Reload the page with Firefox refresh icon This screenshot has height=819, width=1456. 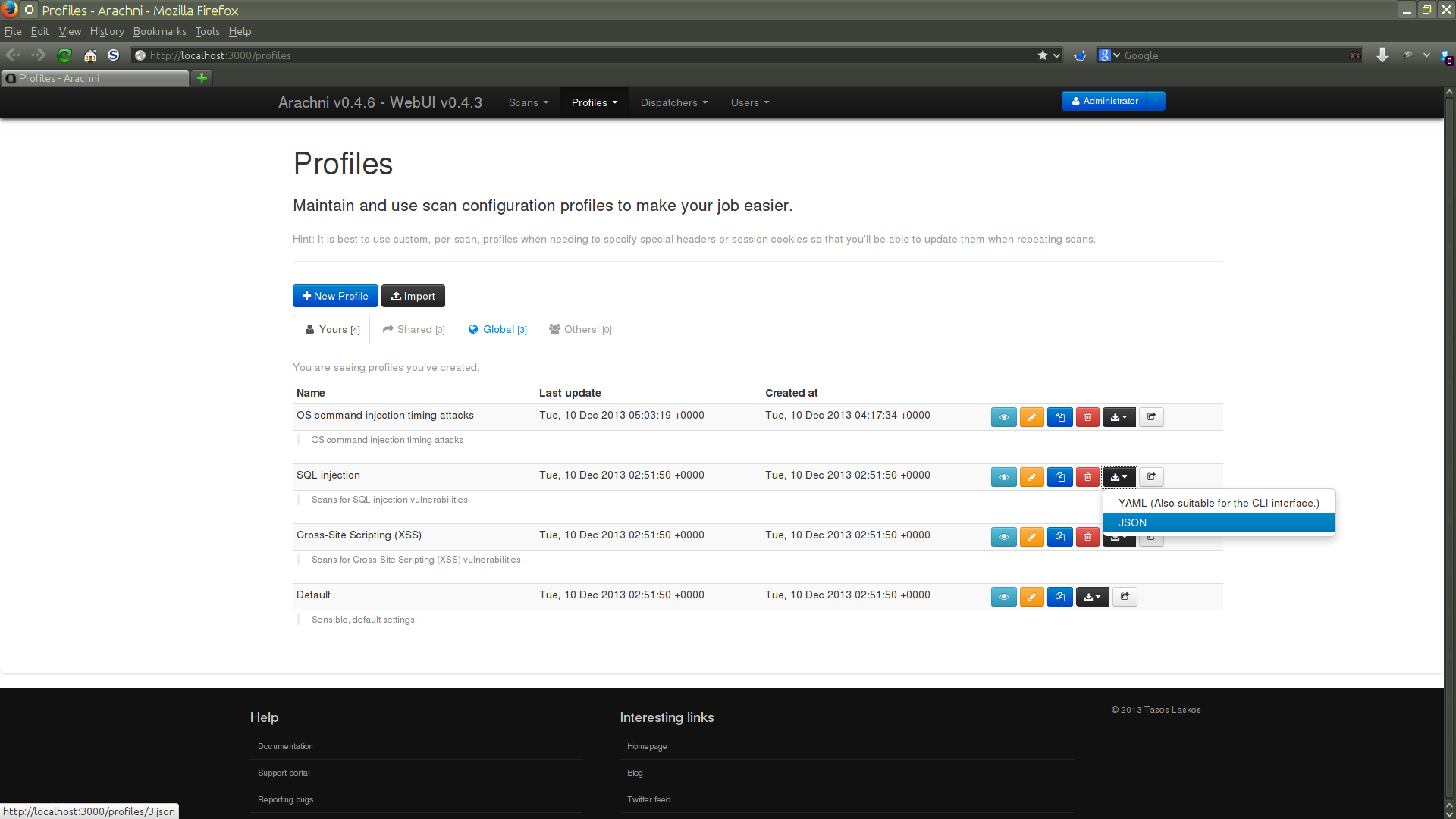click(64, 55)
